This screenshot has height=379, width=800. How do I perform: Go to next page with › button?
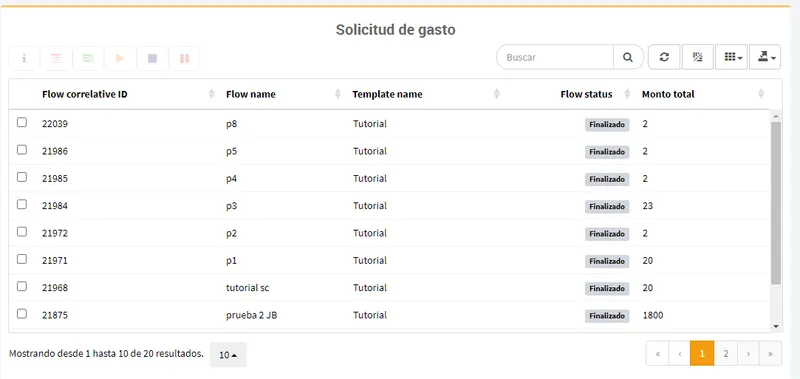tap(748, 353)
